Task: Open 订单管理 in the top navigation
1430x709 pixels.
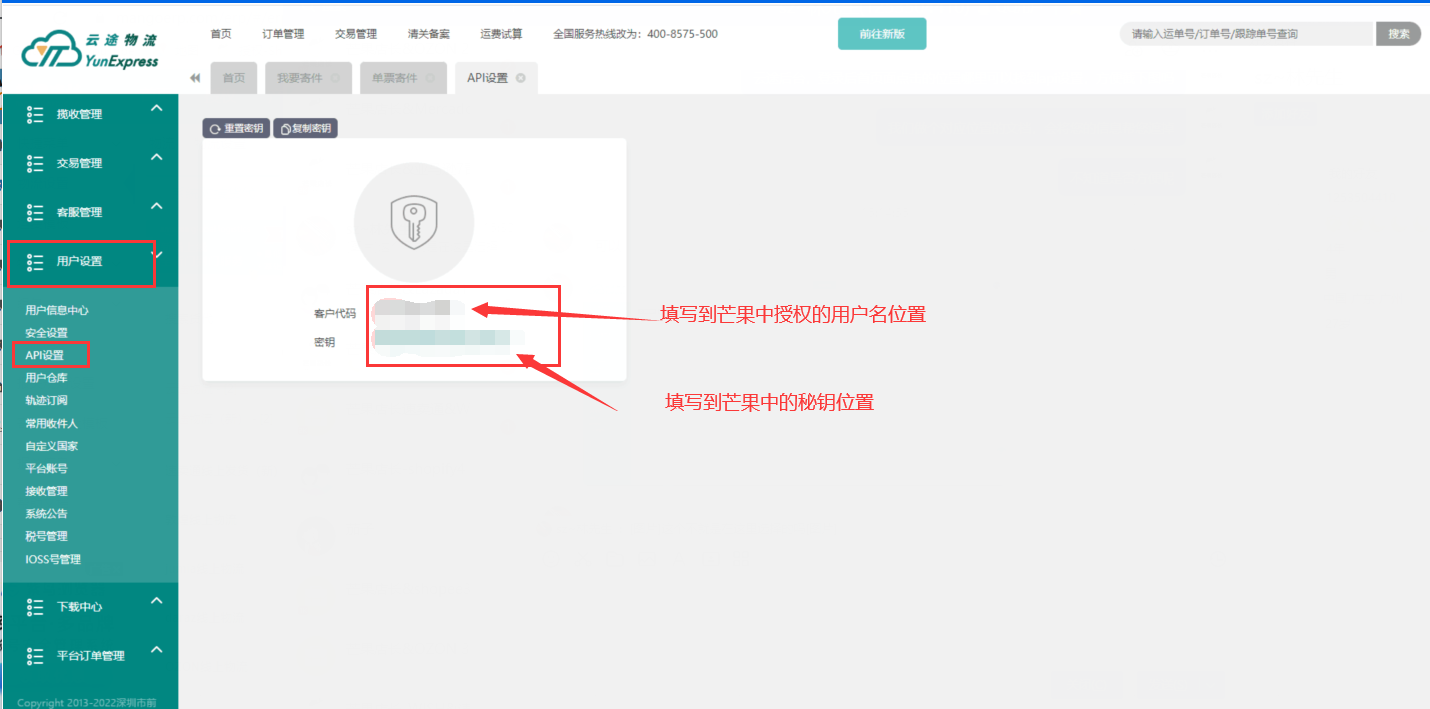Action: pos(283,34)
